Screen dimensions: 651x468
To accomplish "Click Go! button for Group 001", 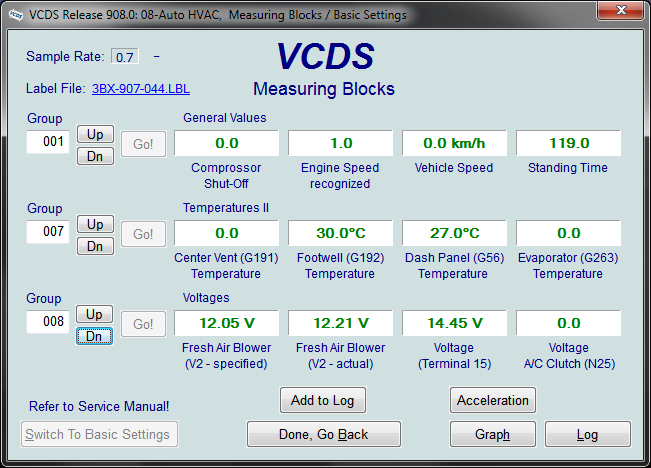I will click(x=143, y=144).
